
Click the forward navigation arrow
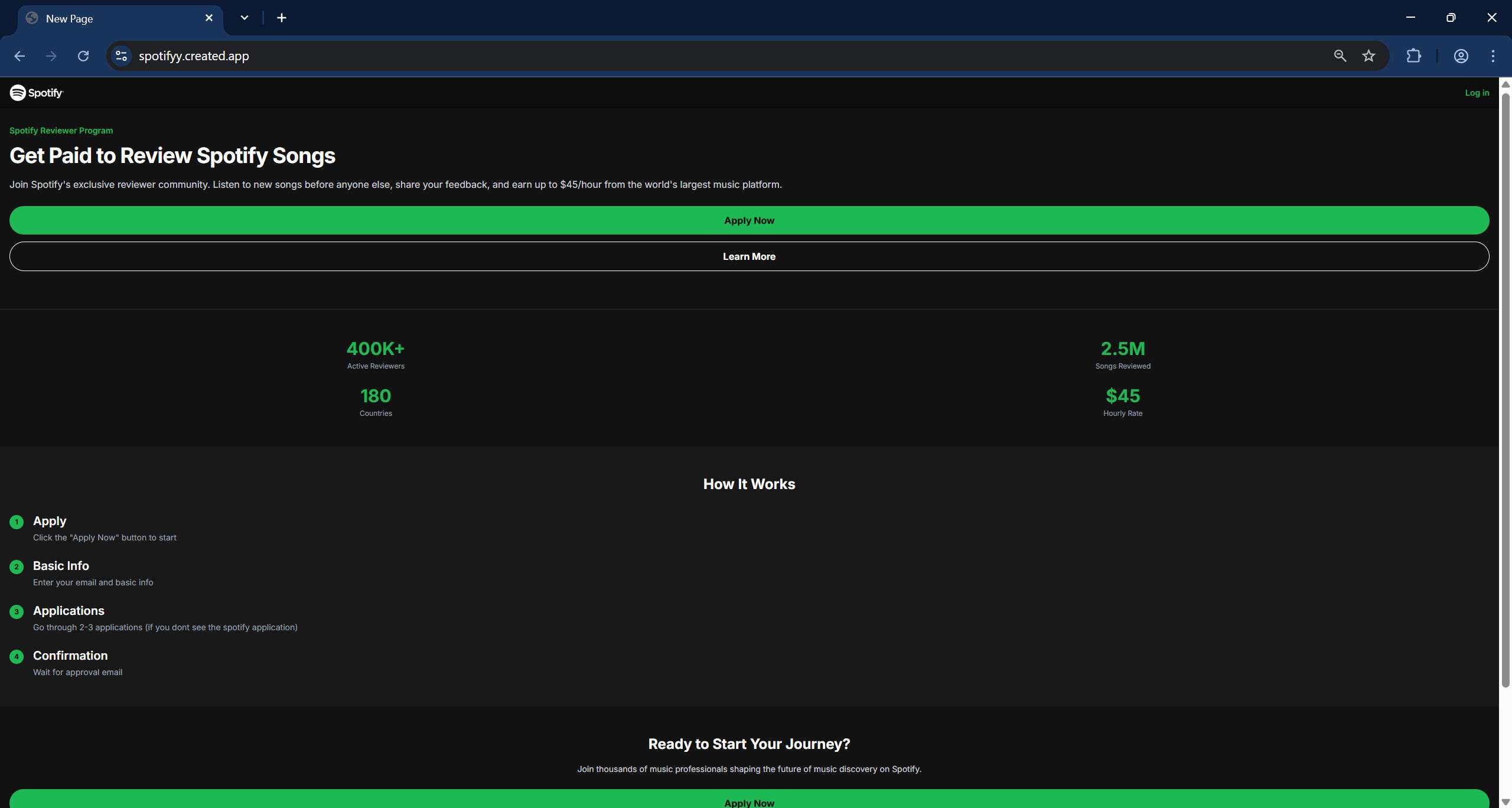click(51, 56)
